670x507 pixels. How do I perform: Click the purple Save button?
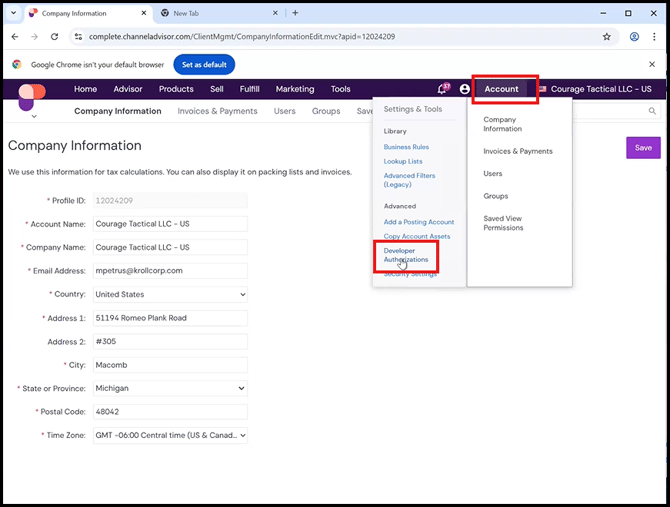642,148
